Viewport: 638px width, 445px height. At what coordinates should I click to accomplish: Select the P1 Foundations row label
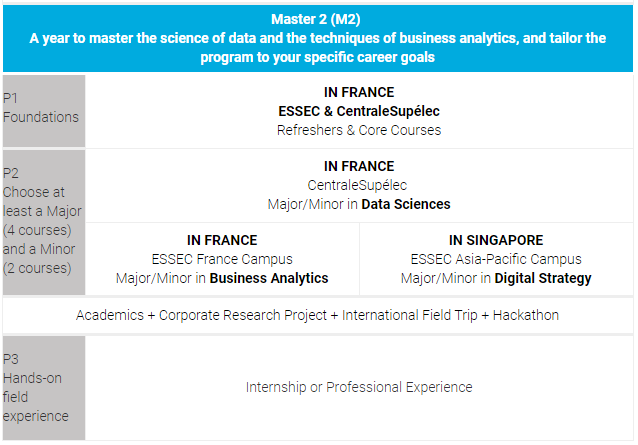[44, 111]
